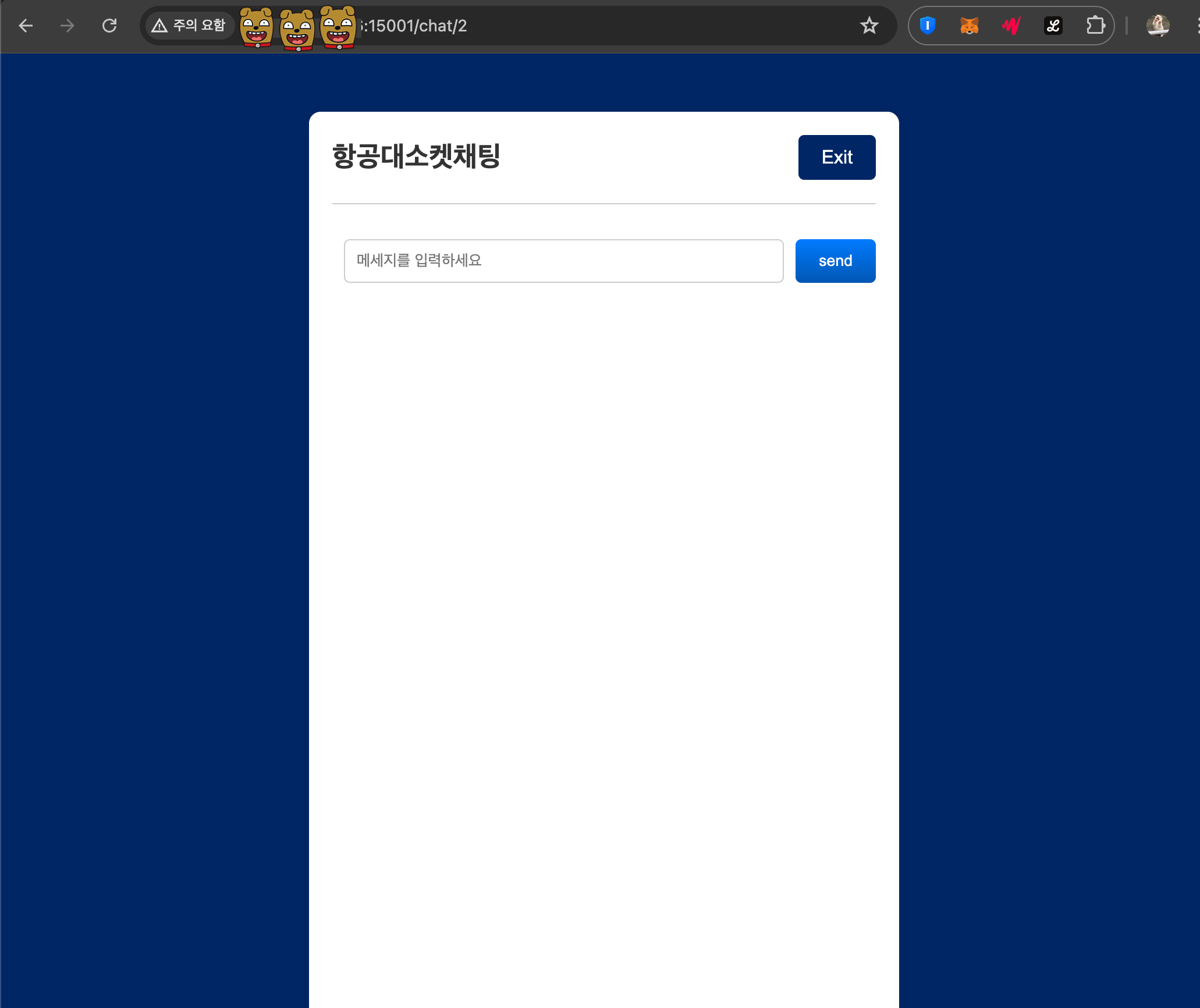Click the leftmost dog sticker in the address bar
Viewport: 1200px width, 1008px height.
tap(256, 28)
